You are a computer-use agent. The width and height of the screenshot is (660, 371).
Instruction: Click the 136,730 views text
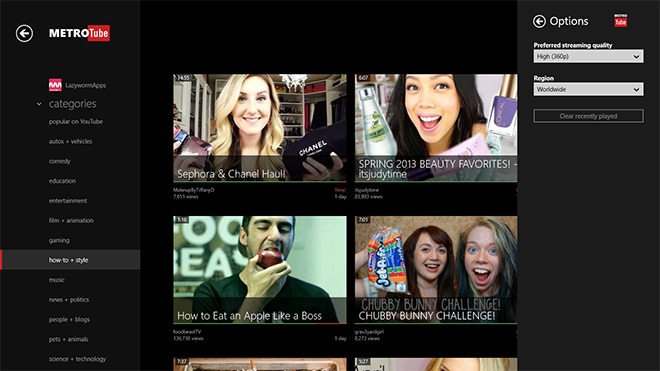click(x=188, y=339)
